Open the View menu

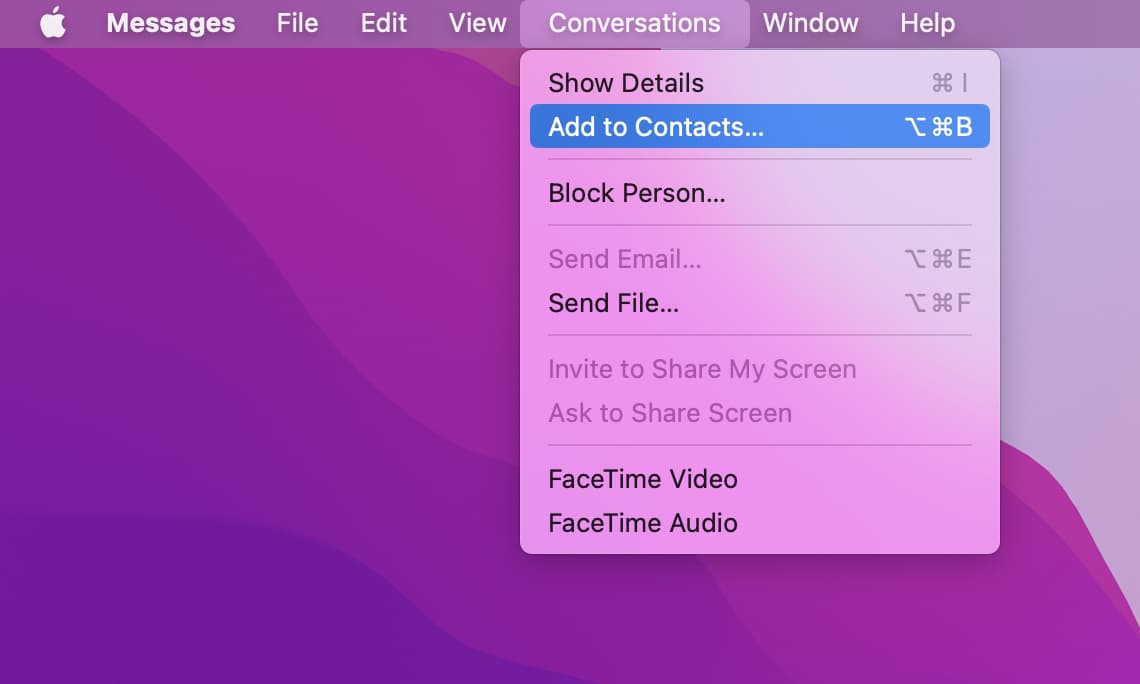pos(477,23)
